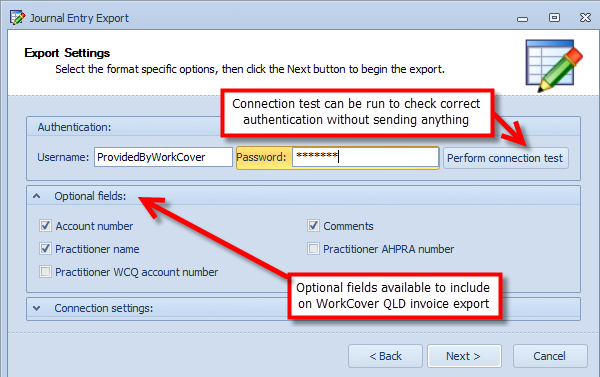Close the Journal Entry Export window
The height and width of the screenshot is (377, 600).
point(585,18)
